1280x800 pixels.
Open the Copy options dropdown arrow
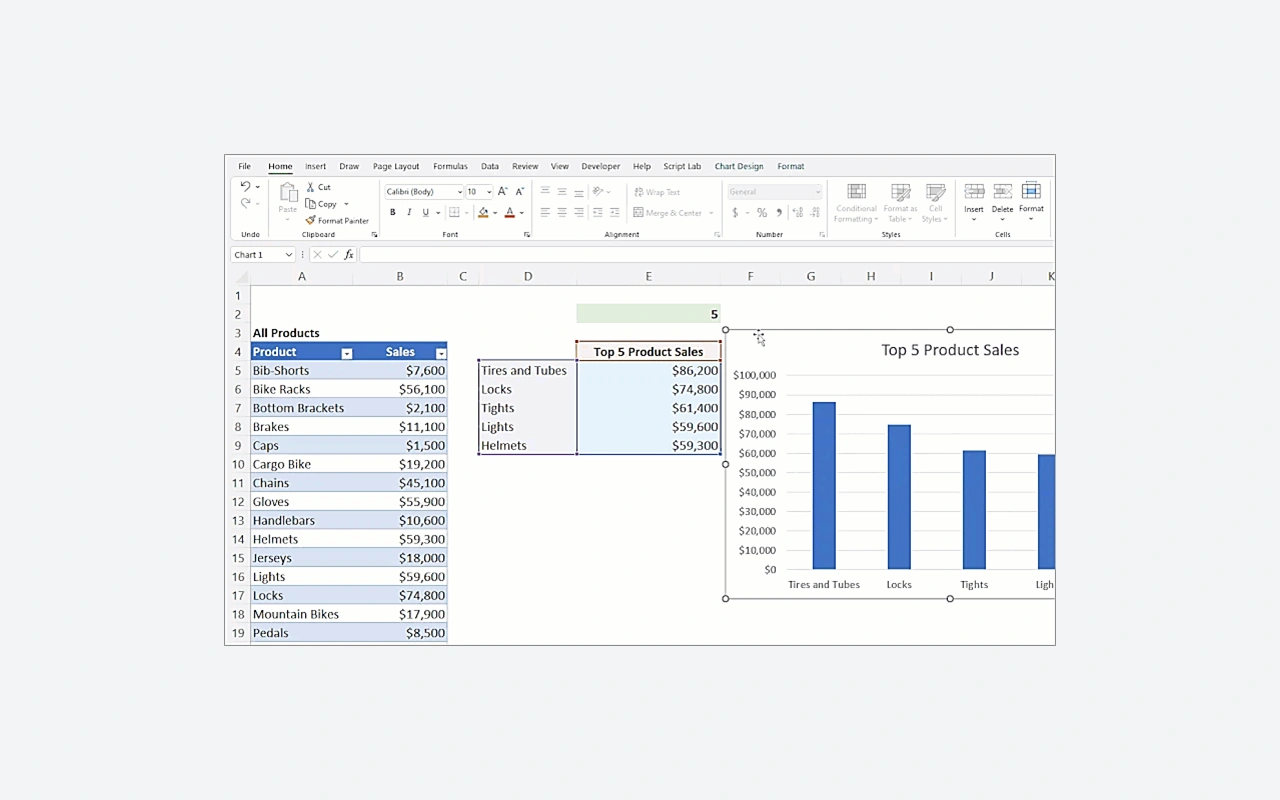[346, 204]
